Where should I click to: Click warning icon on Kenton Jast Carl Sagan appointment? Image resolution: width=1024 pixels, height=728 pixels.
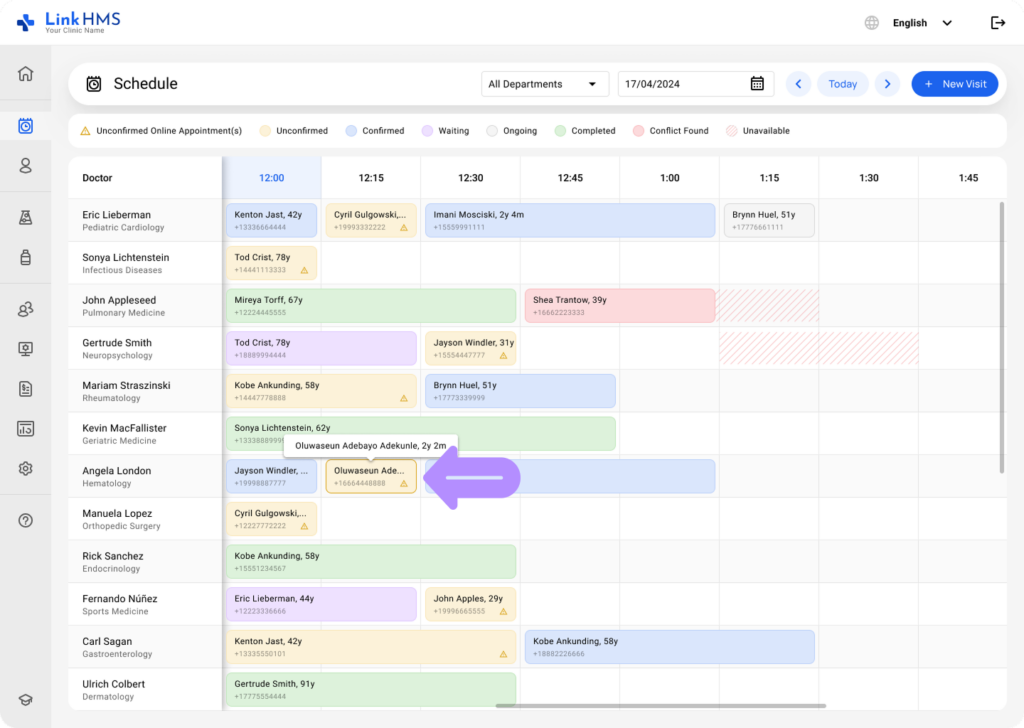pyautogui.click(x=504, y=654)
